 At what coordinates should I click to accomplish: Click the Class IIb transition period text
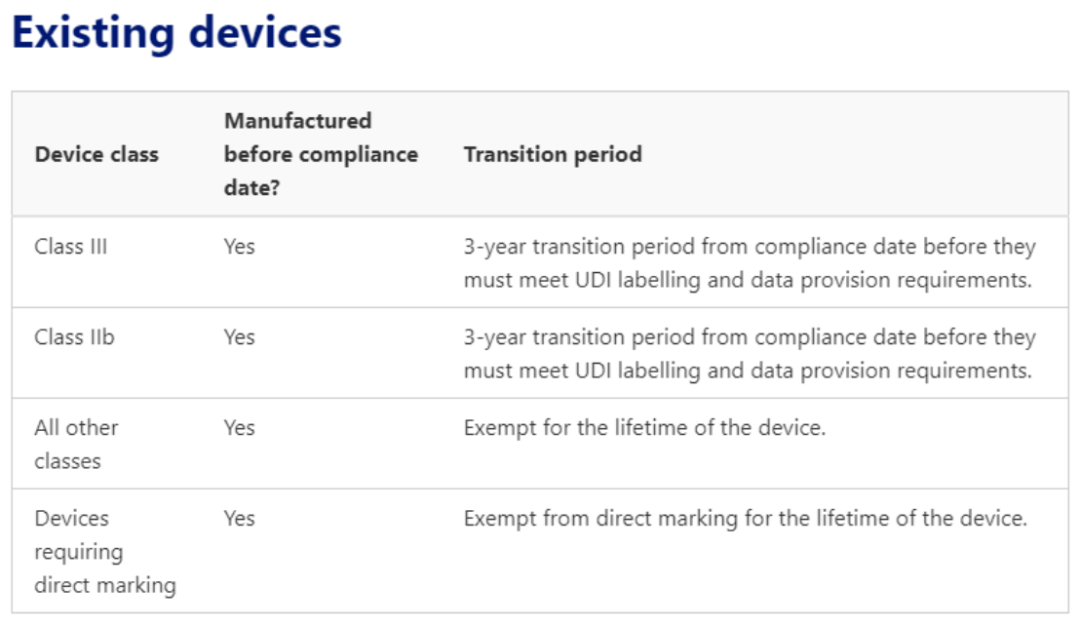point(748,354)
